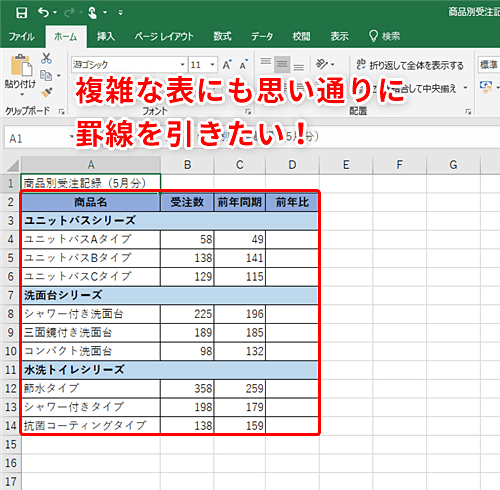Click the 前年比 header cell
Screen dimensions: 500x490
point(292,202)
